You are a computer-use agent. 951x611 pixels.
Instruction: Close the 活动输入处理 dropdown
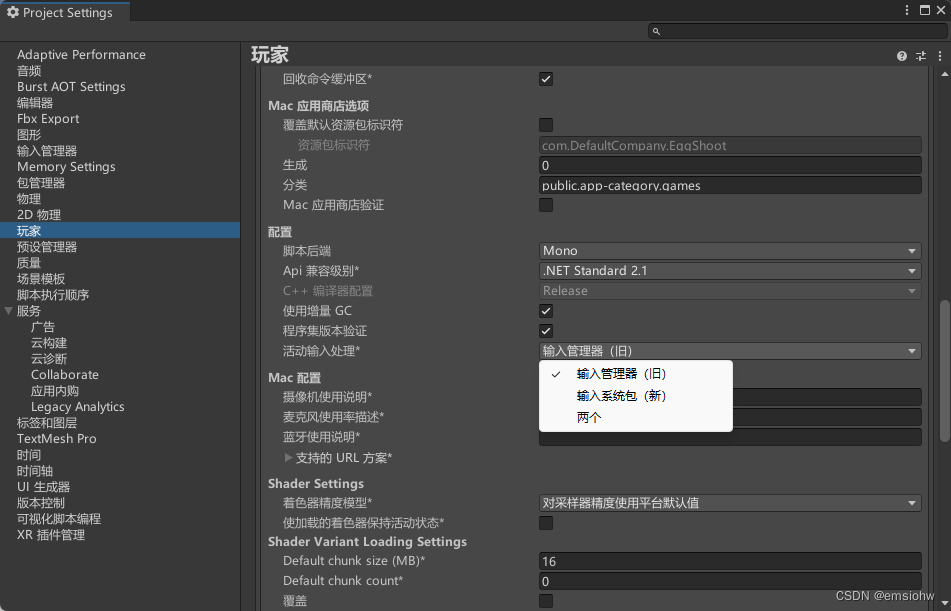730,351
